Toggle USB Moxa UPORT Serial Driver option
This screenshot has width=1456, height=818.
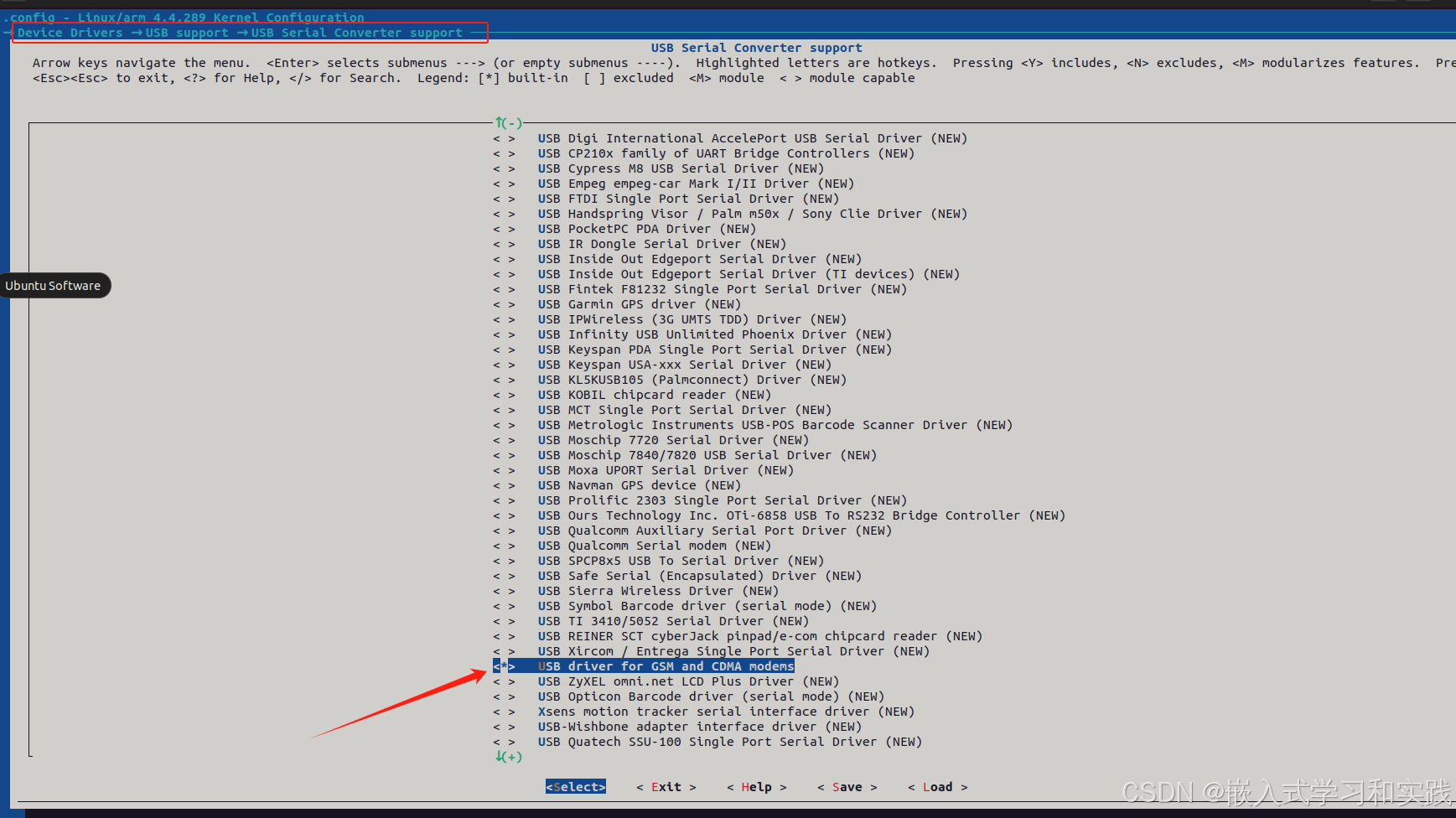644,470
